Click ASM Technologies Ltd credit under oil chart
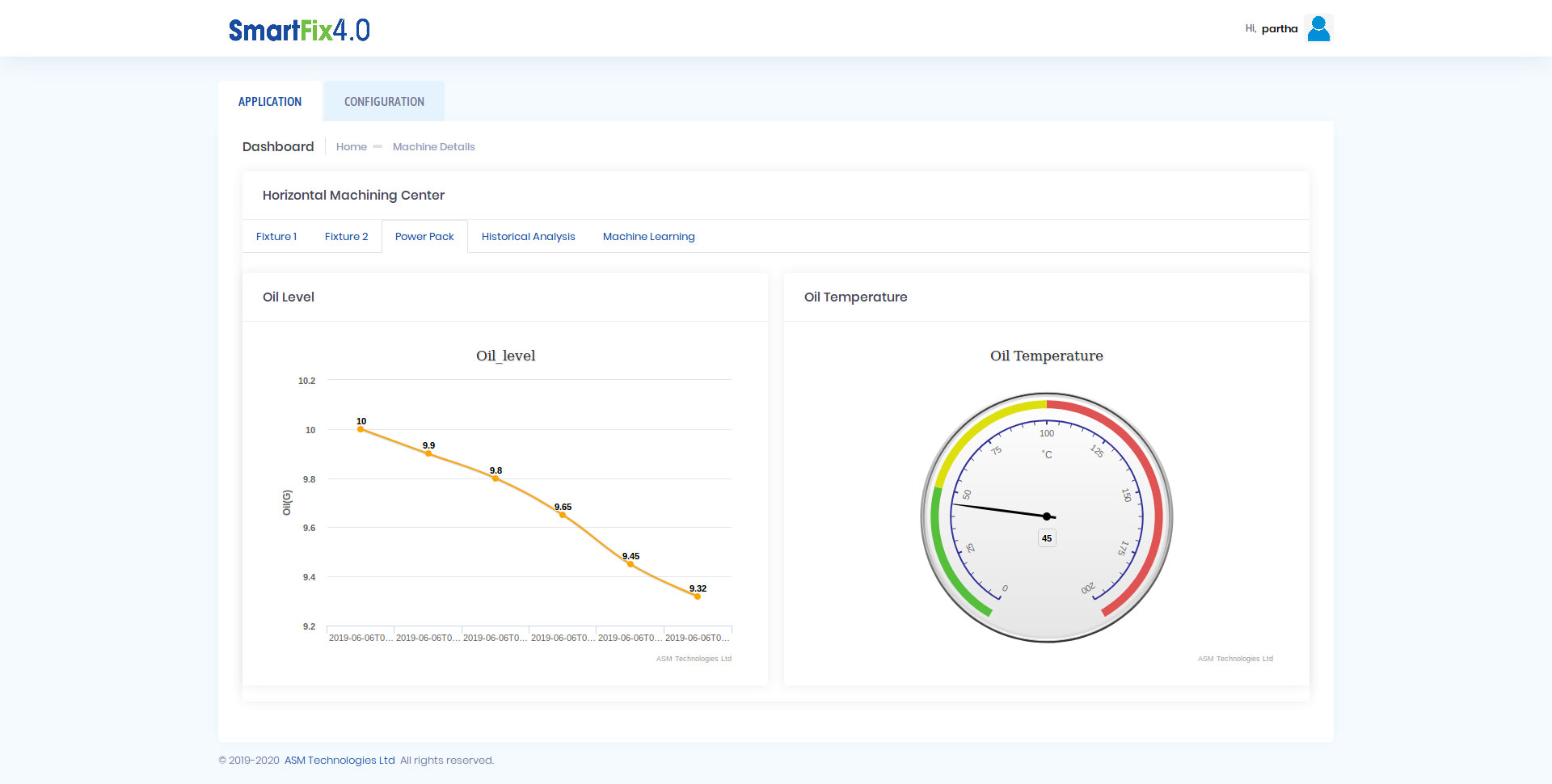The image size is (1552, 784). 694,659
